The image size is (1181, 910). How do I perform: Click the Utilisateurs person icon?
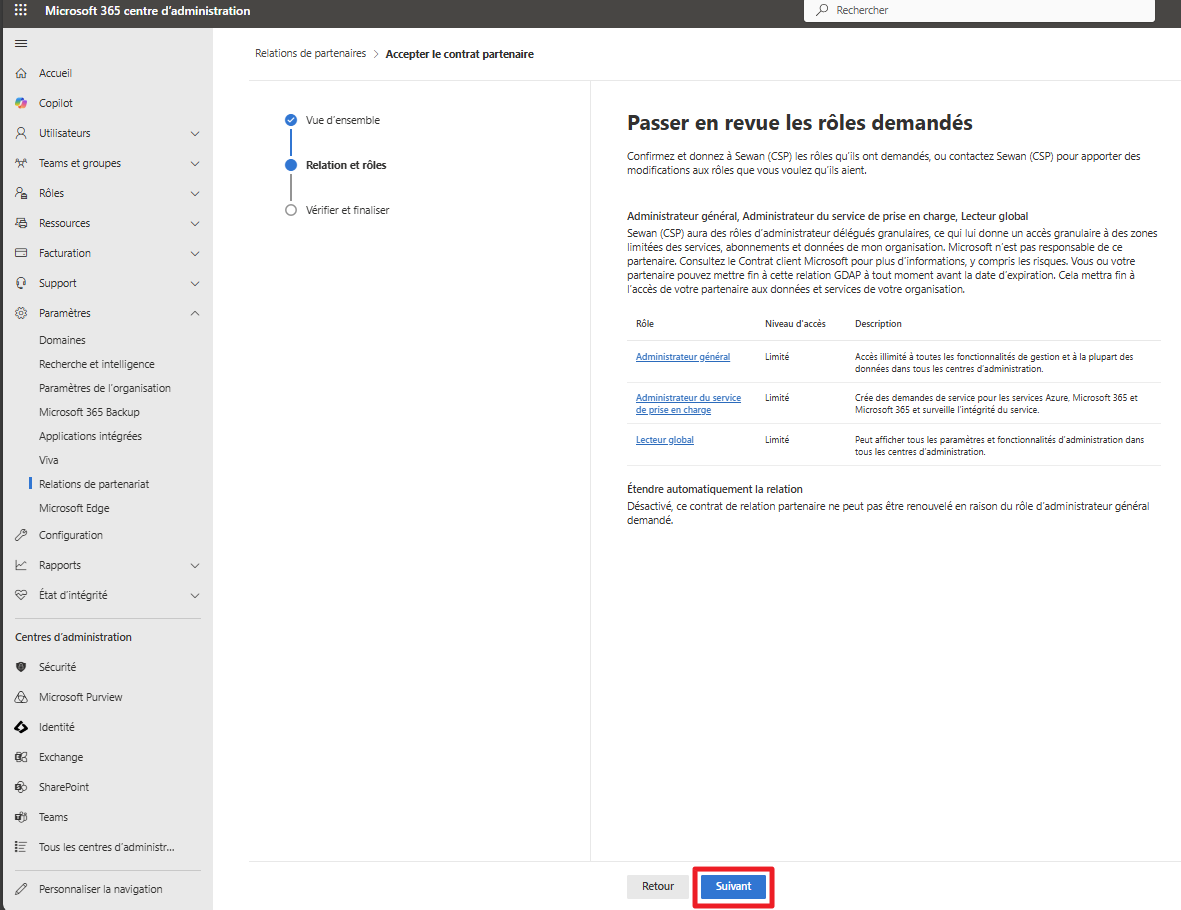coord(21,133)
